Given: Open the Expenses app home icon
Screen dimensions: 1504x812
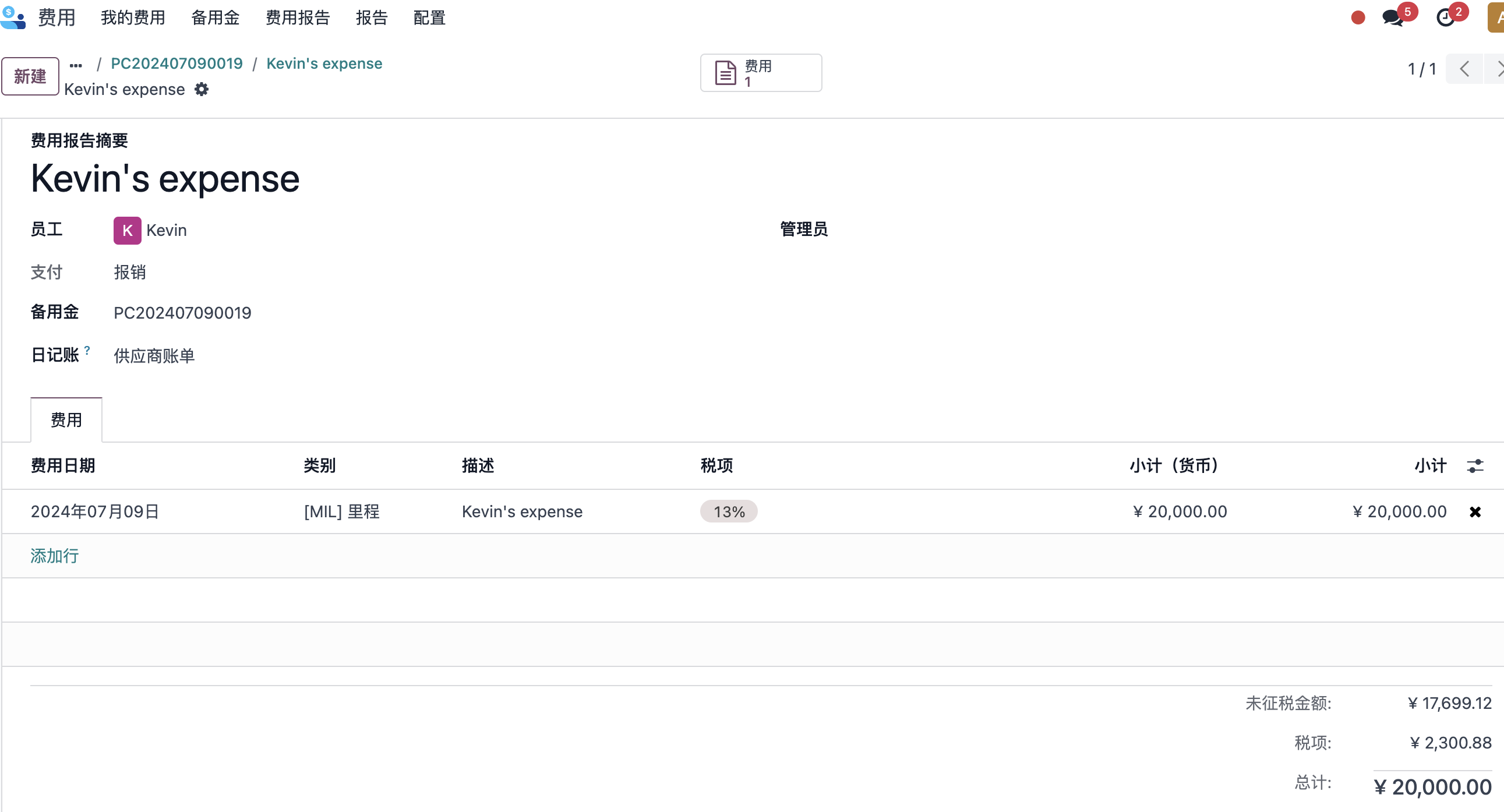Looking at the screenshot, I should point(13,17).
